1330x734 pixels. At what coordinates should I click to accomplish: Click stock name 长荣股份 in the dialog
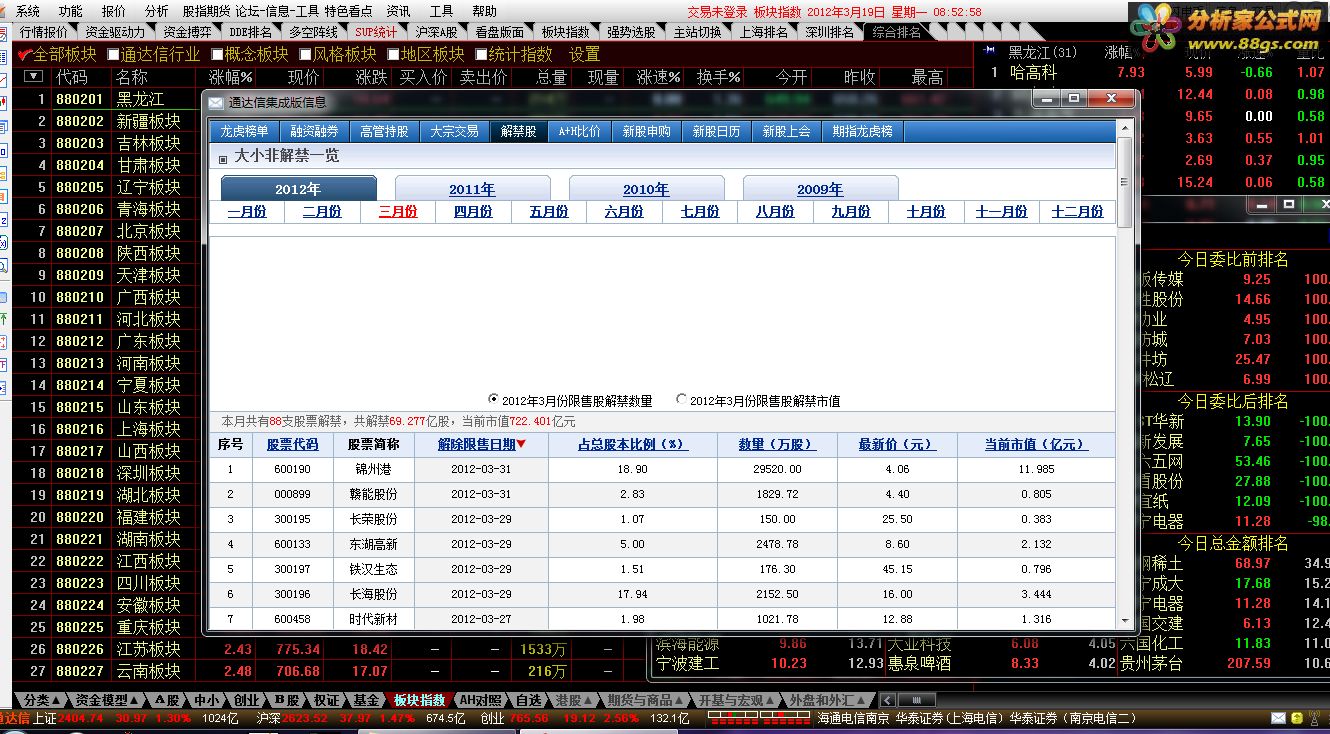373,519
